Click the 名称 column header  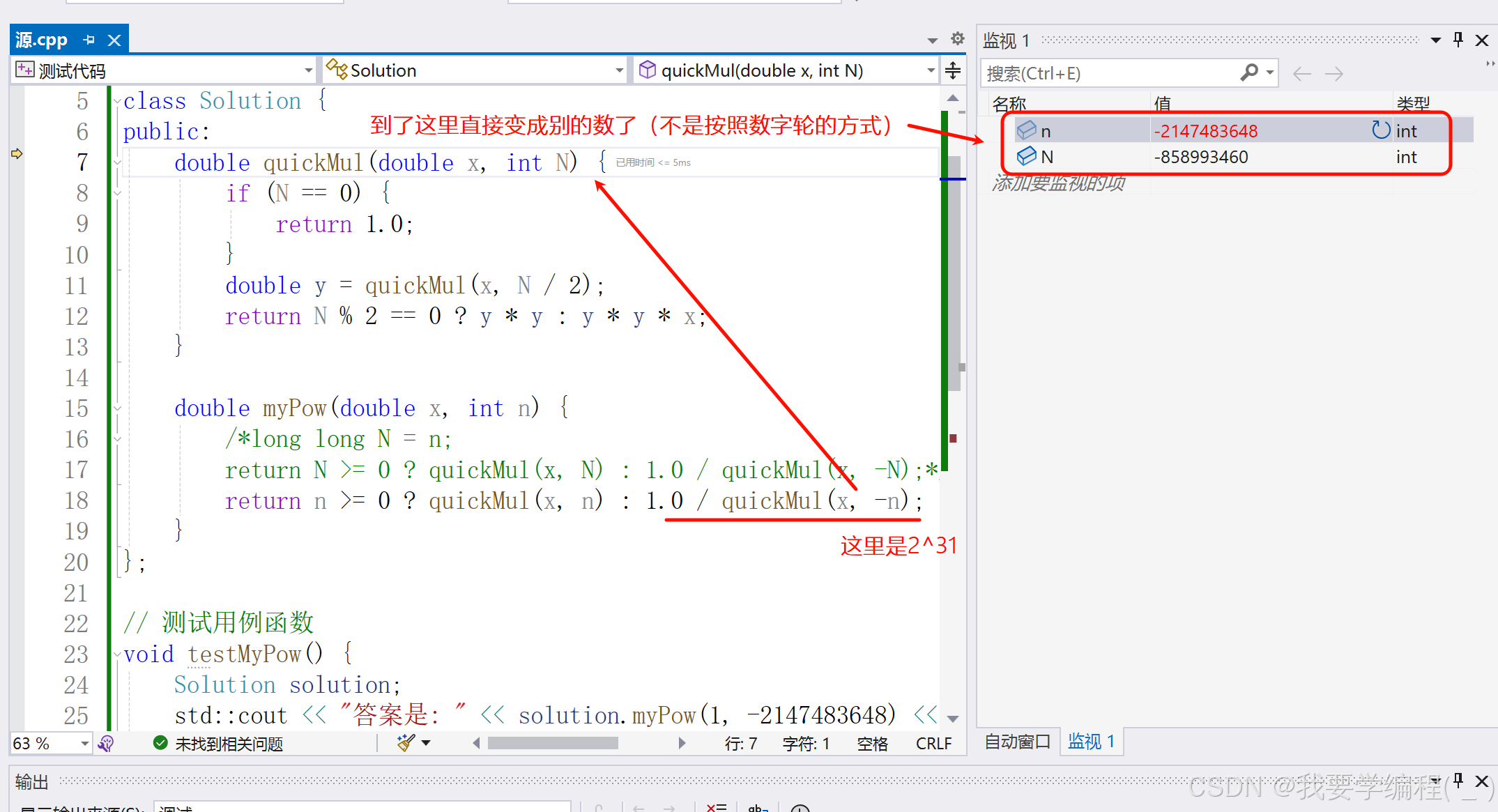(1009, 105)
